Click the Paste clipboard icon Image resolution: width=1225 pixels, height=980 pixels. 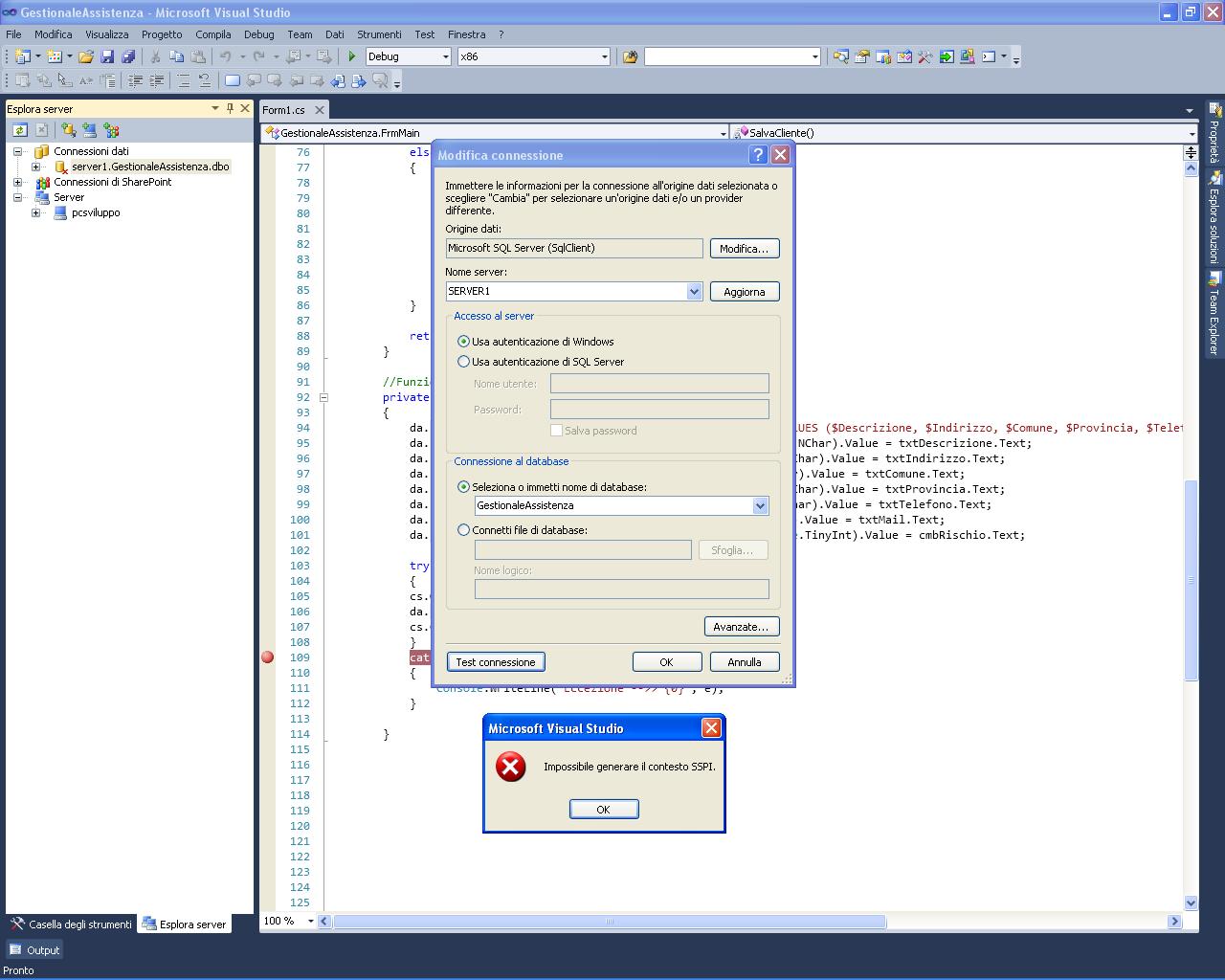point(197,56)
